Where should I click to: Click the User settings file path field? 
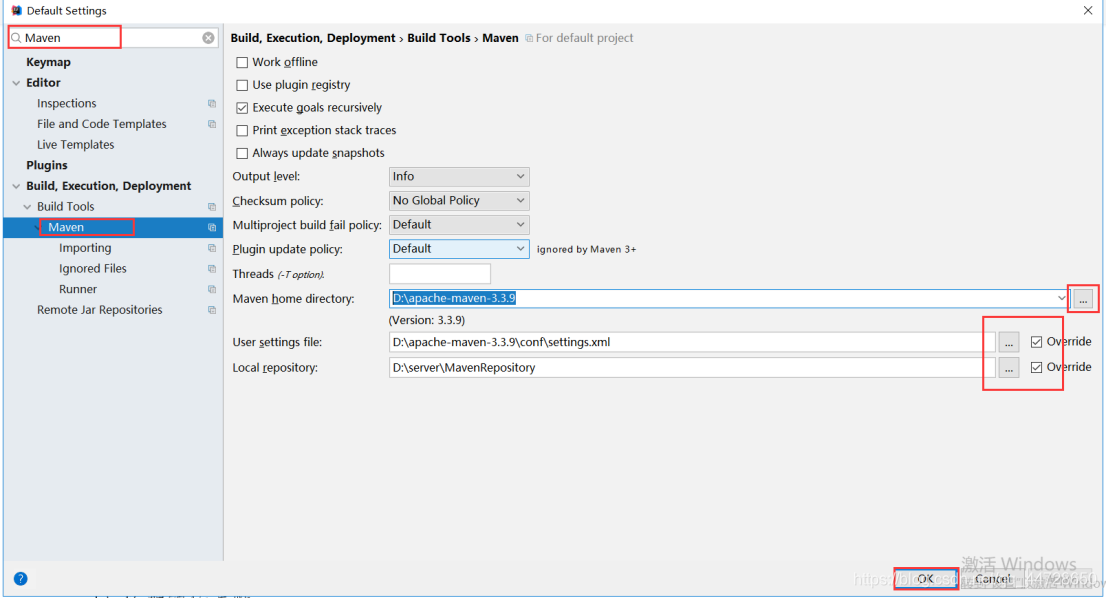click(x=692, y=342)
